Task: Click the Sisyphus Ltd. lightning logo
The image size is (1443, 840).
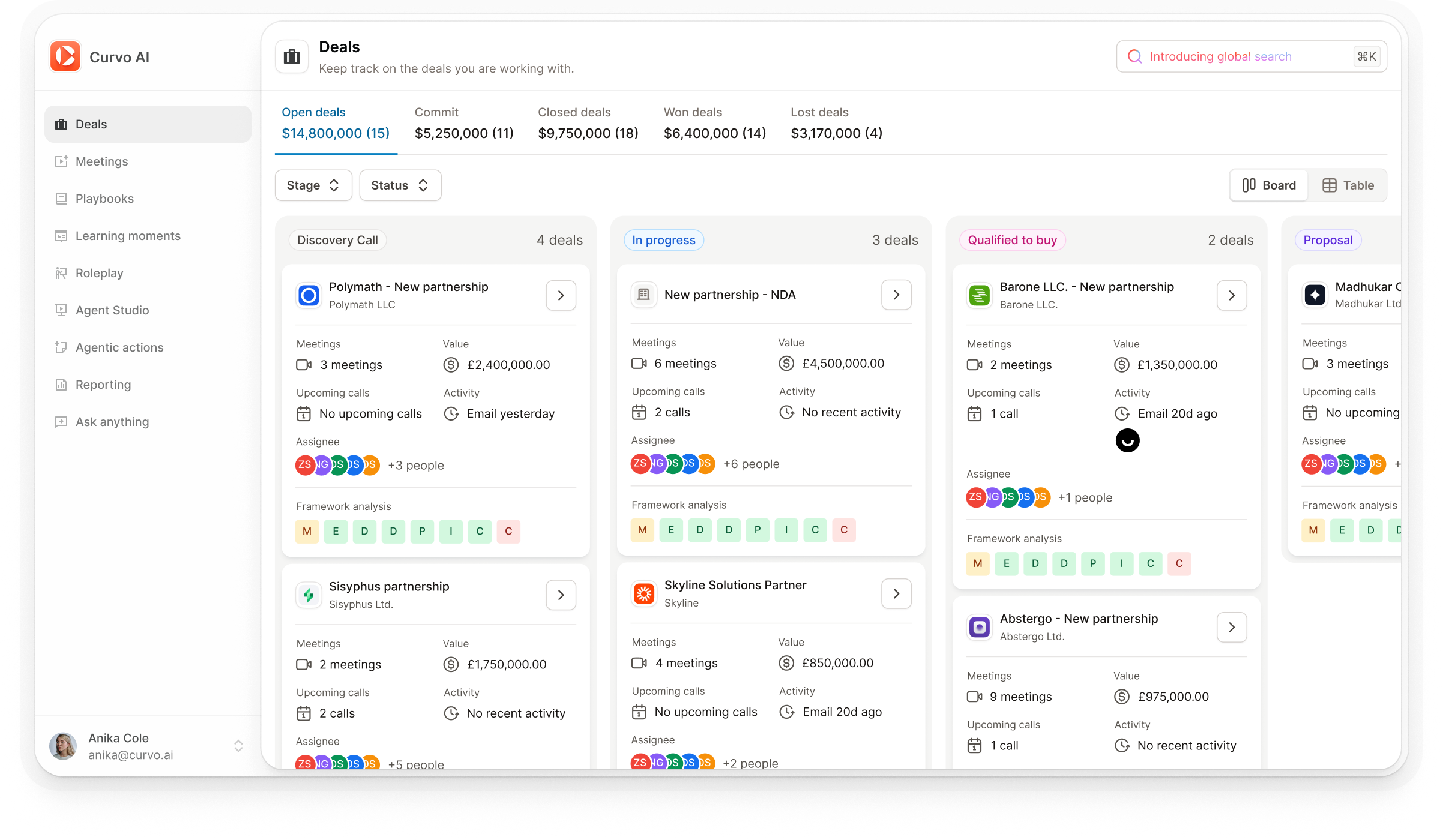Action: 309,595
